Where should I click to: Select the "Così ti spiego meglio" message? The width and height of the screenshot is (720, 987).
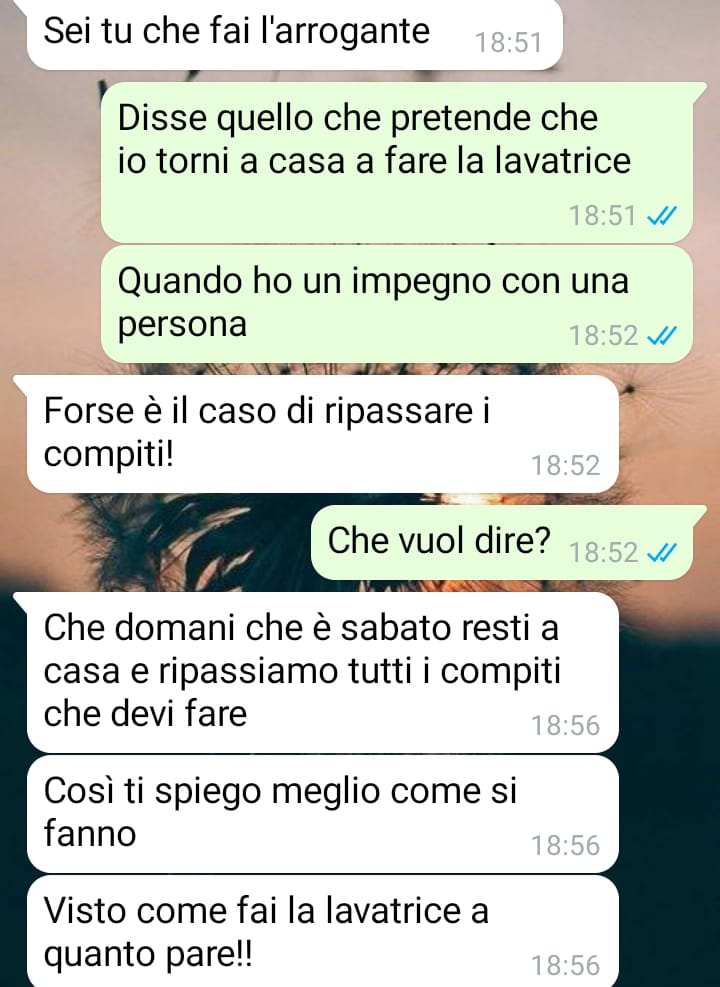322,815
